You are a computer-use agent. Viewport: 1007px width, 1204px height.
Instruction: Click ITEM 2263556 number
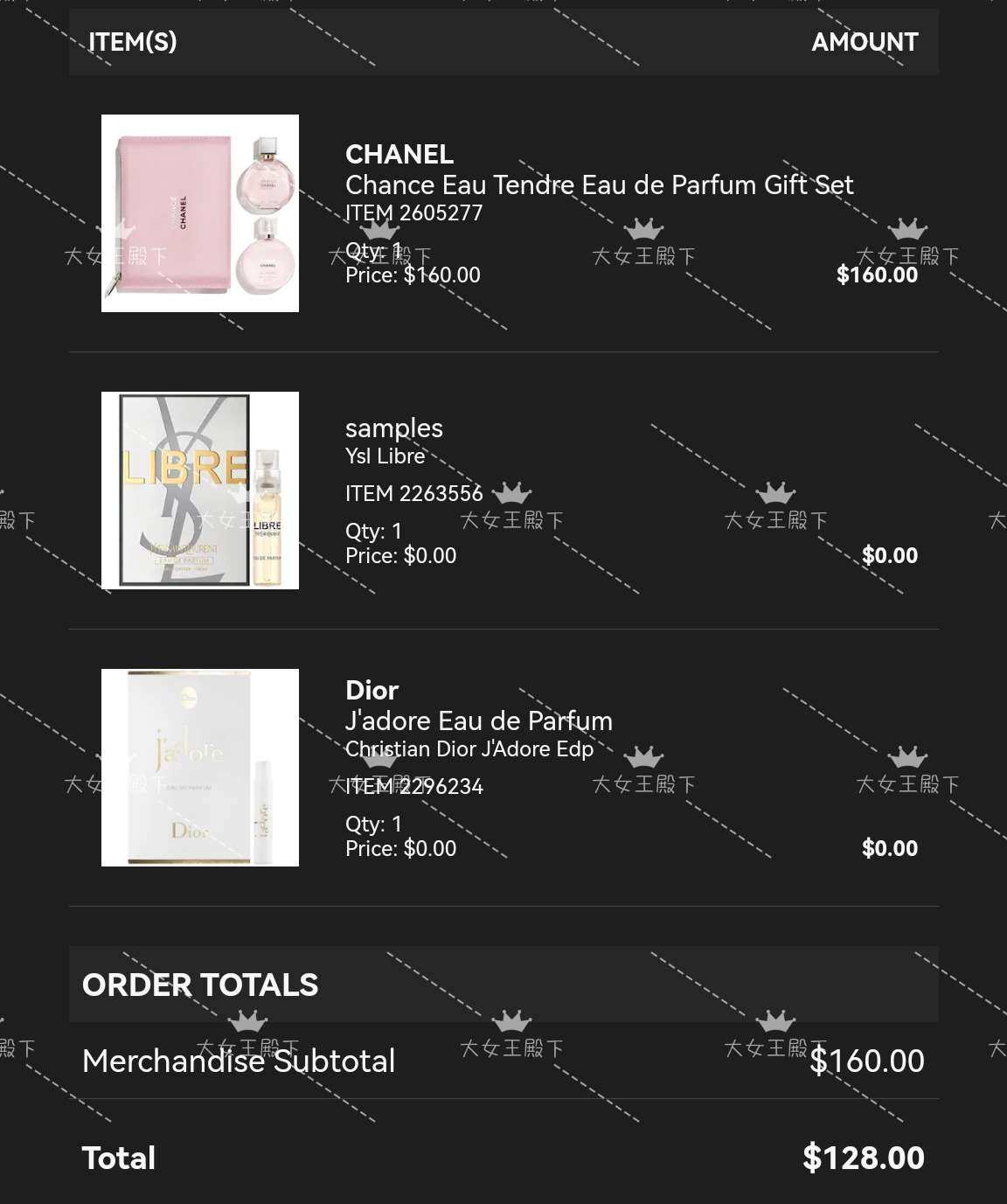(x=414, y=494)
